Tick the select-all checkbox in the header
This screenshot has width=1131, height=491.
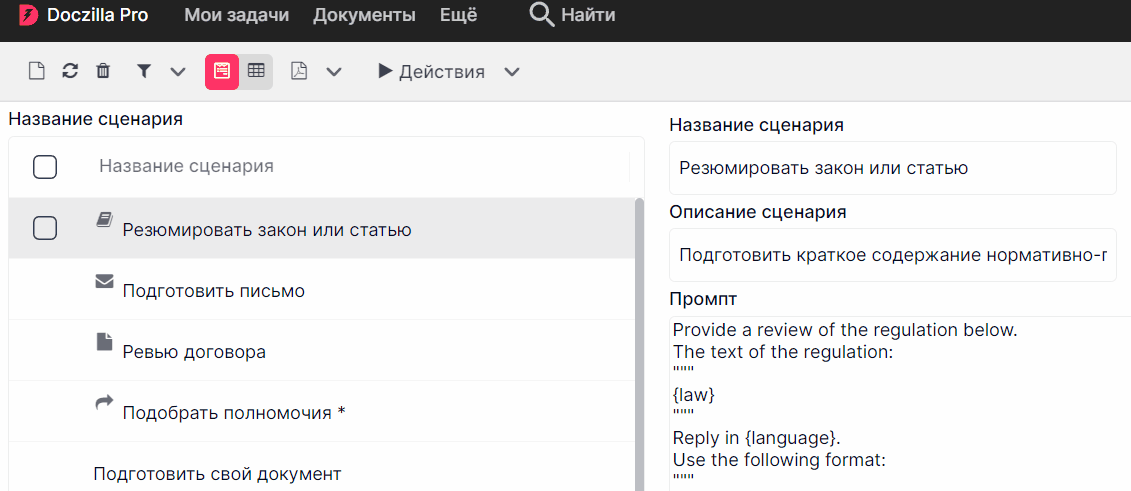pos(45,167)
